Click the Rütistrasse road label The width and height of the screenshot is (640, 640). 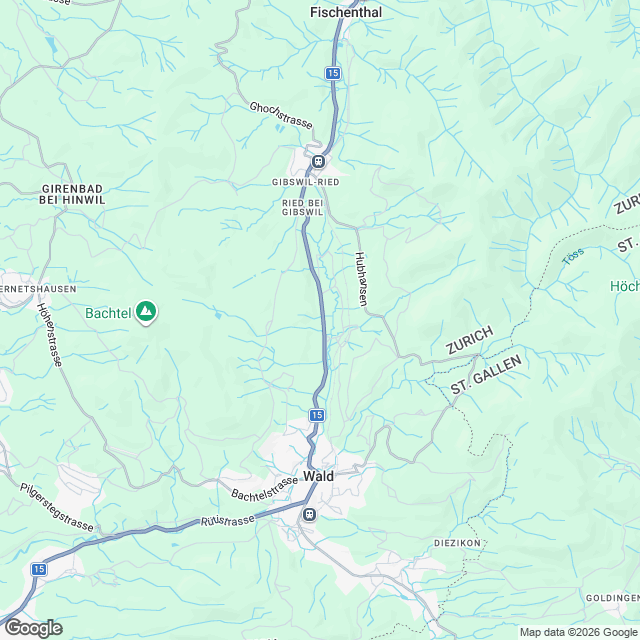[x=227, y=521]
